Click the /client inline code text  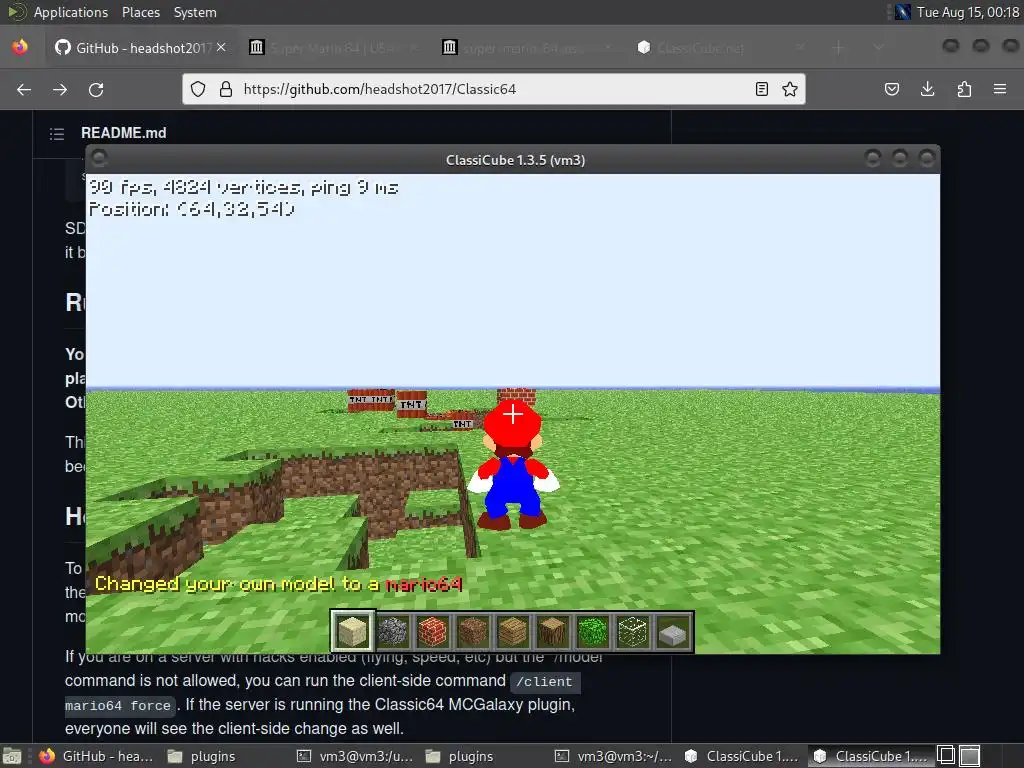coord(544,682)
